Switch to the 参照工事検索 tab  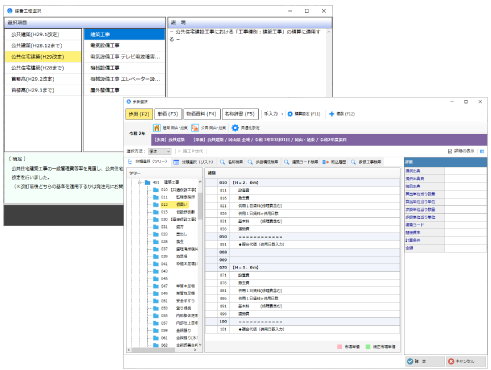tap(366, 162)
